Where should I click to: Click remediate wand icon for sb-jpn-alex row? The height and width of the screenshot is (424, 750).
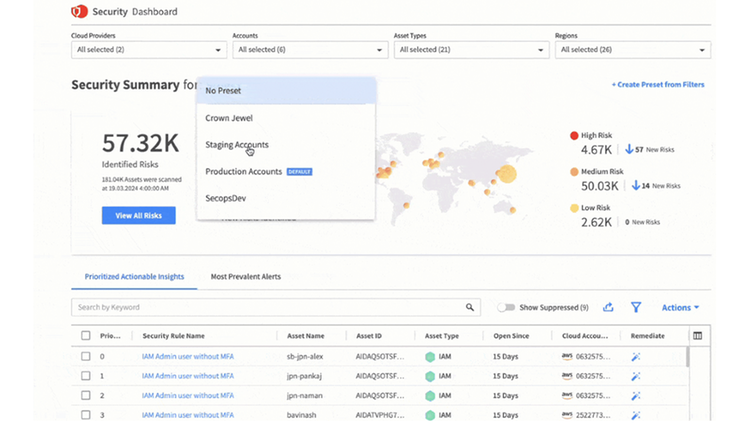(x=636, y=357)
